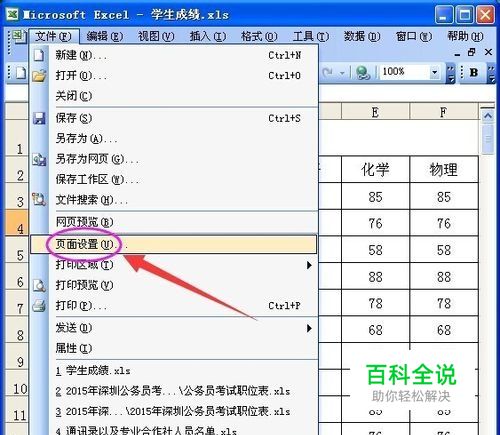This screenshot has height=435, width=500.
Task: Select row 4 header
Action: point(17,223)
